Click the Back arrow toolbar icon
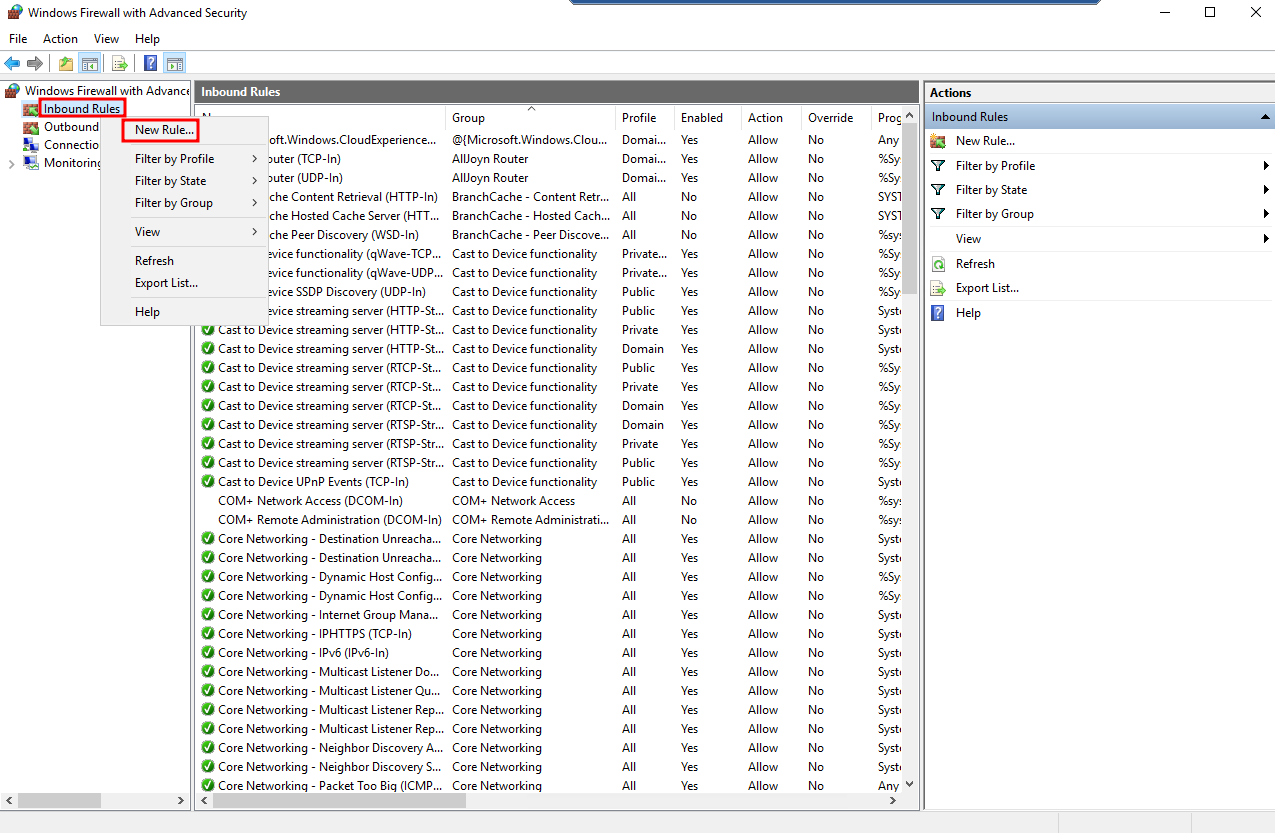 pyautogui.click(x=13, y=64)
